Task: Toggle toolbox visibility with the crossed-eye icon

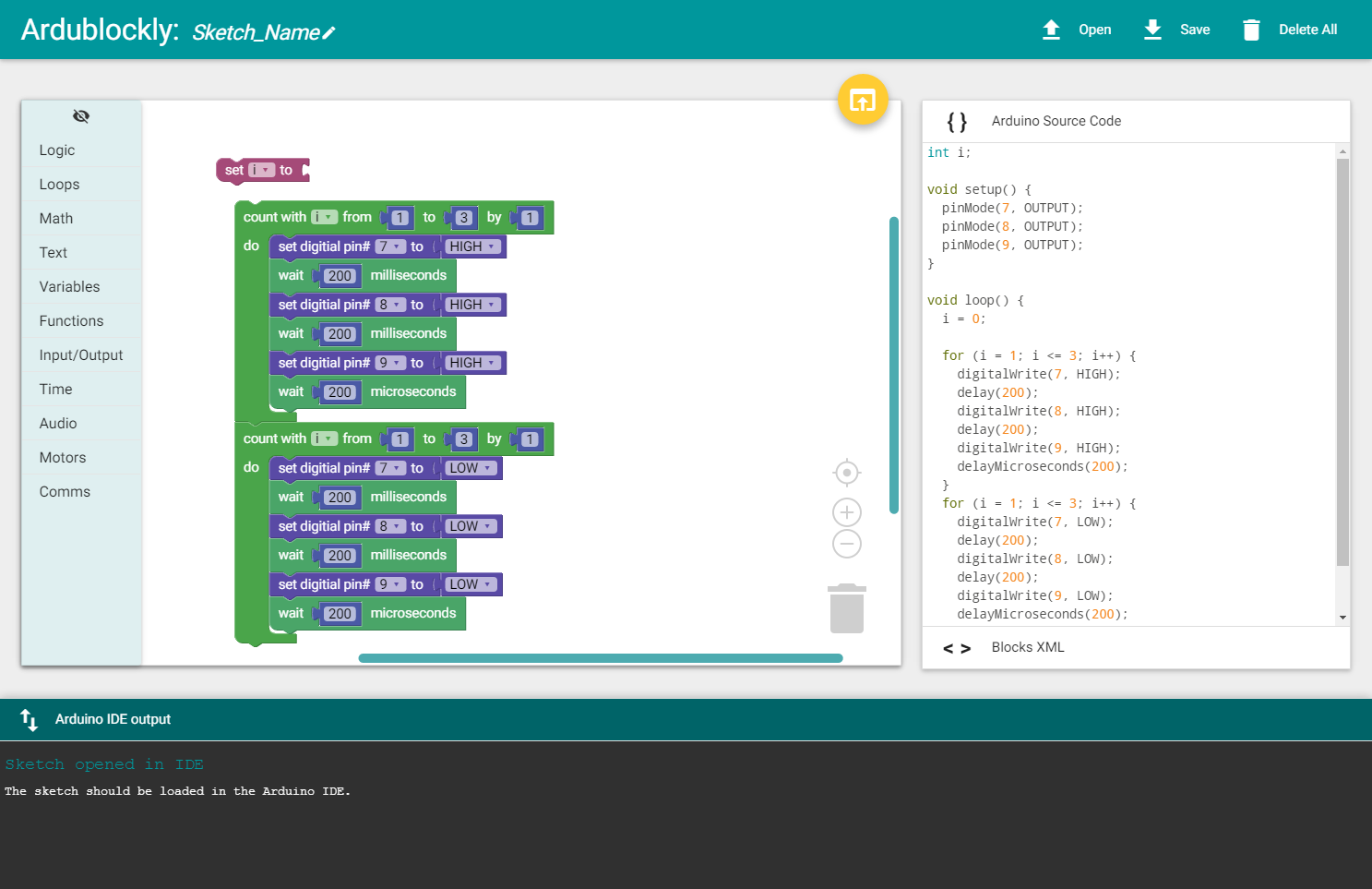Action: (81, 116)
